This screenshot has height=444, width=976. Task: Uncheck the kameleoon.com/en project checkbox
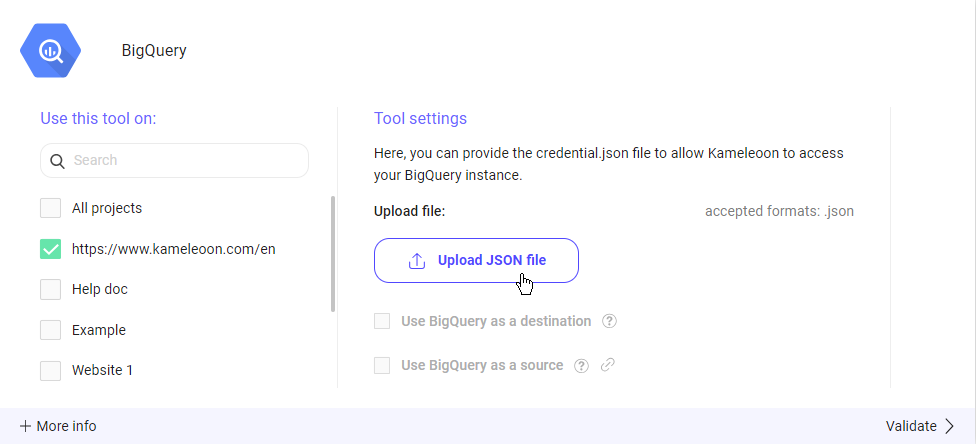pos(50,249)
